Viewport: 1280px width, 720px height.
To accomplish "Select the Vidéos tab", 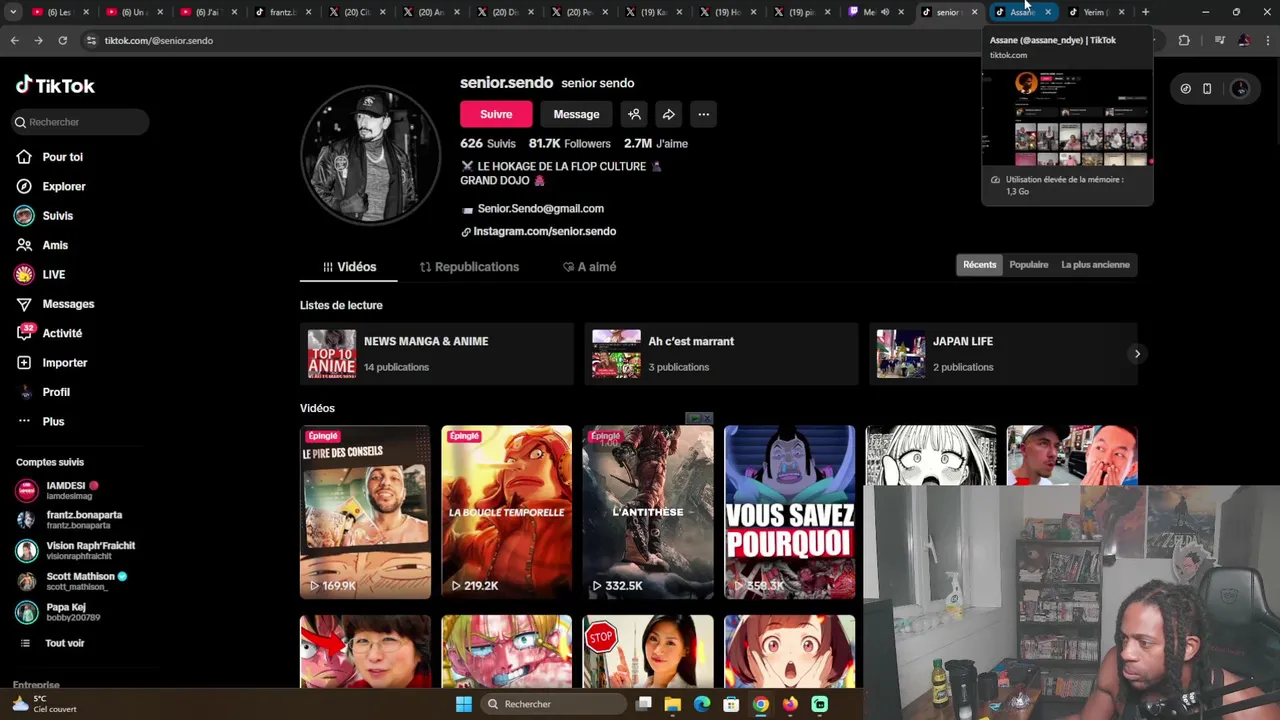I will tap(349, 267).
